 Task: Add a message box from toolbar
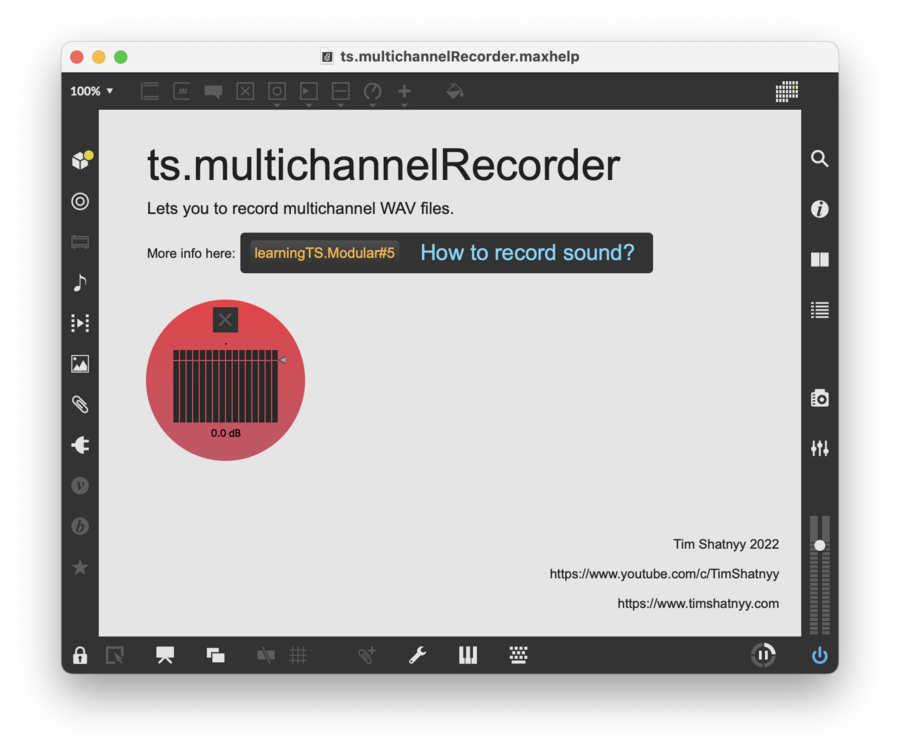click(x=181, y=91)
